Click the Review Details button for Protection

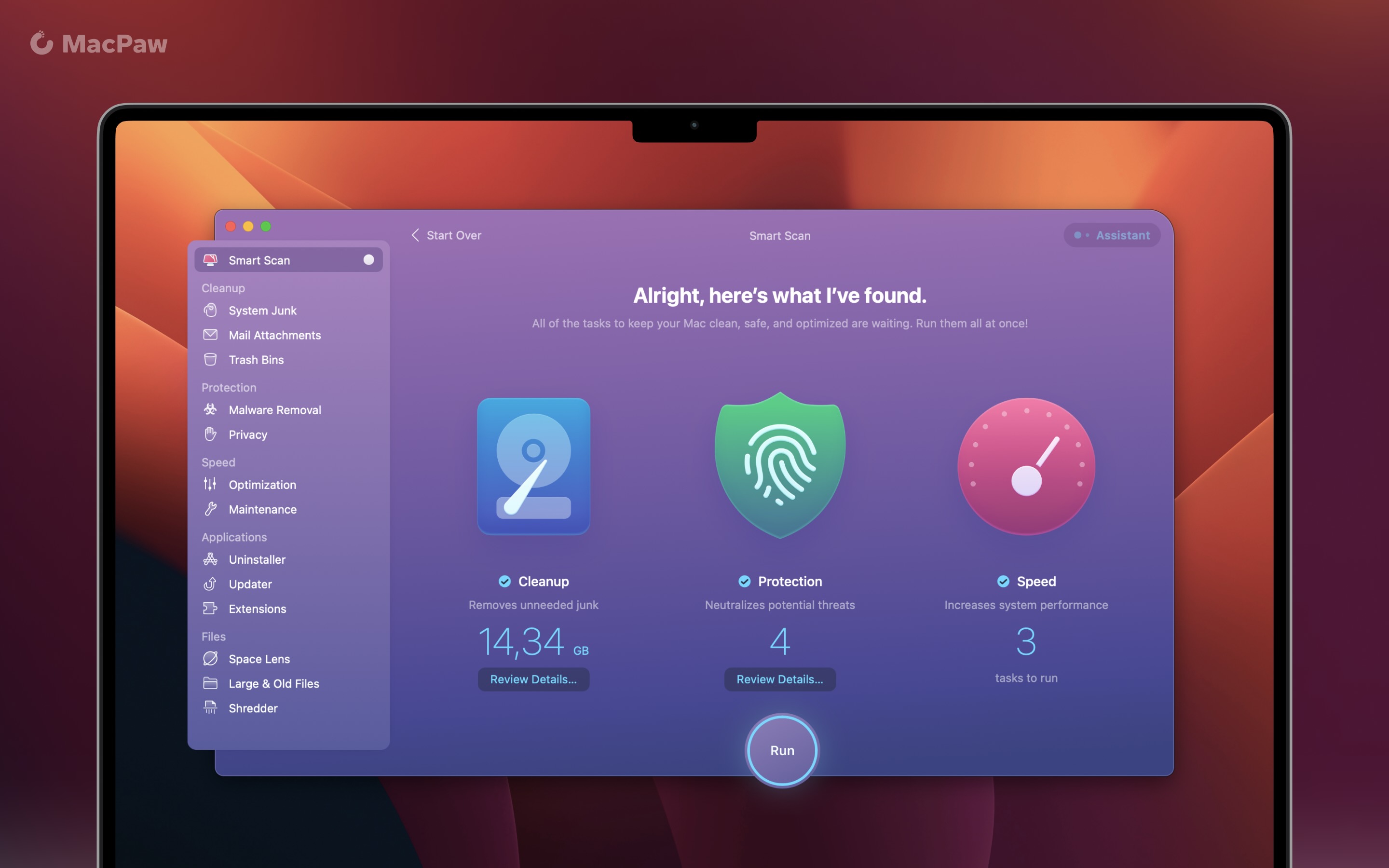779,679
